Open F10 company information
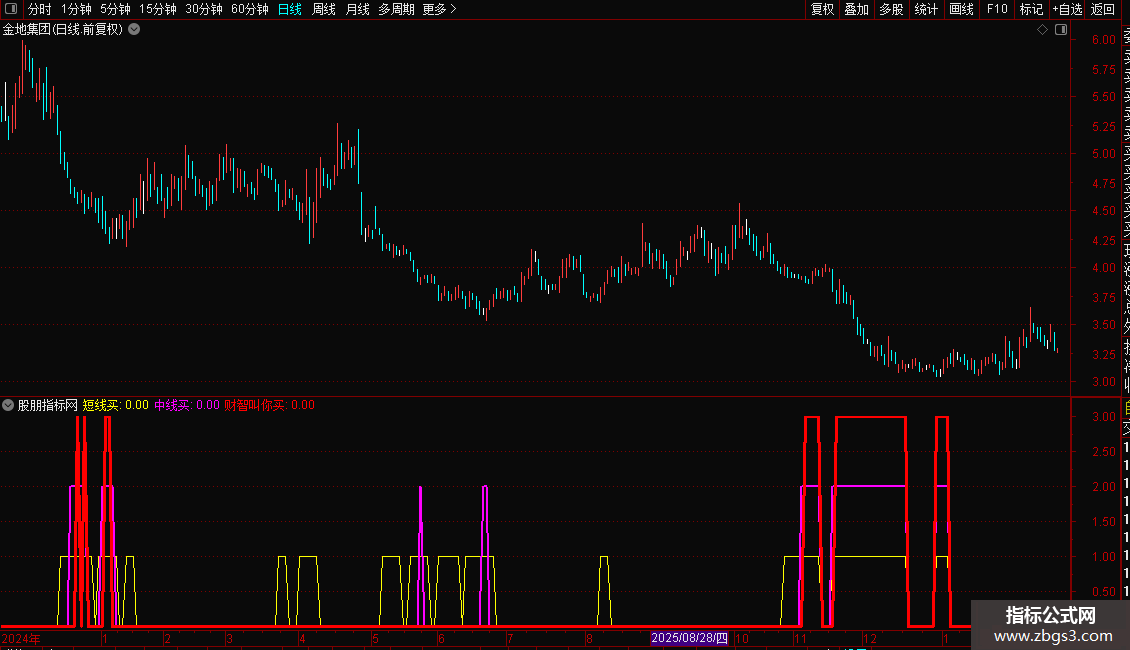Screen dimensions: 1130x650 (x=997, y=9)
